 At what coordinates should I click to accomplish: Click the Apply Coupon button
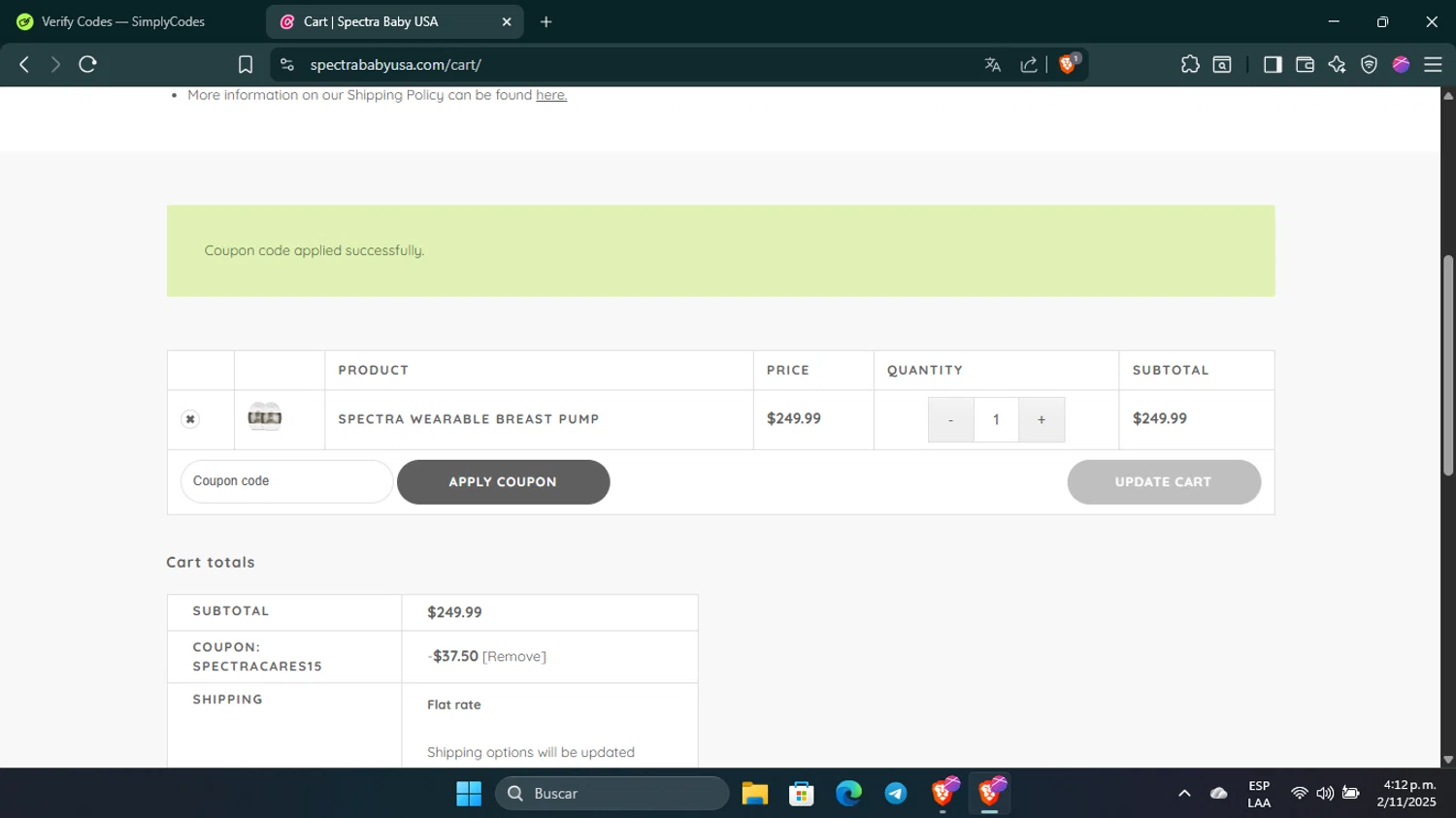(x=503, y=482)
